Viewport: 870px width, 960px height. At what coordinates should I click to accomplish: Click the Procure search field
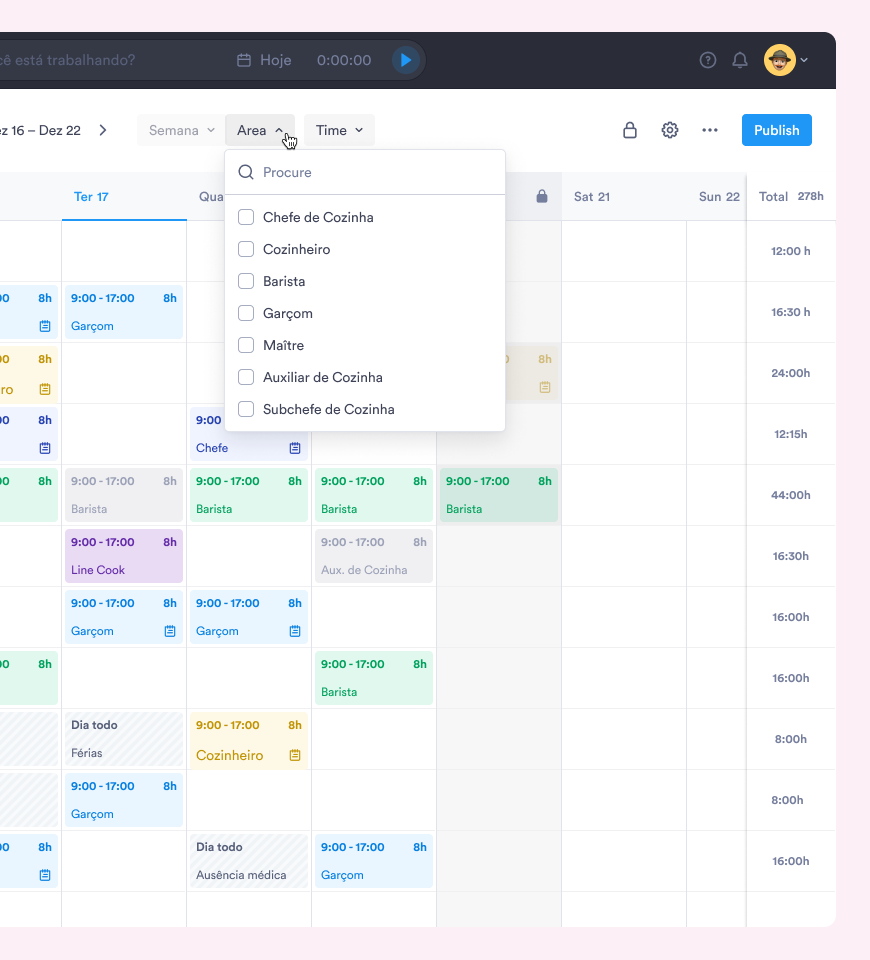[x=375, y=172]
